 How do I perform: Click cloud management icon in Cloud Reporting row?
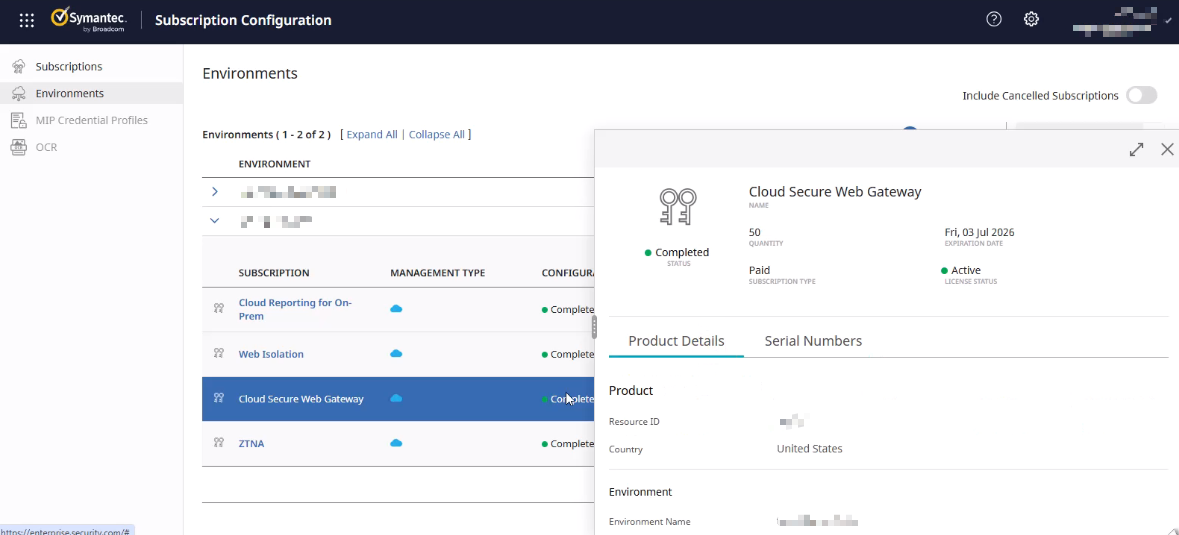coord(396,309)
